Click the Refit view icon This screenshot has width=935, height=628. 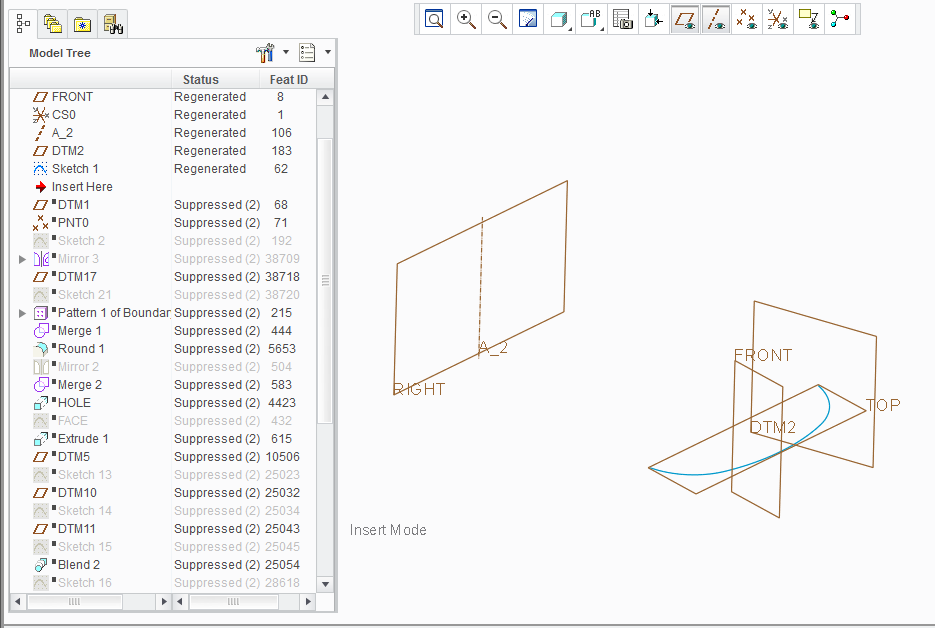pyautogui.click(x=434, y=19)
